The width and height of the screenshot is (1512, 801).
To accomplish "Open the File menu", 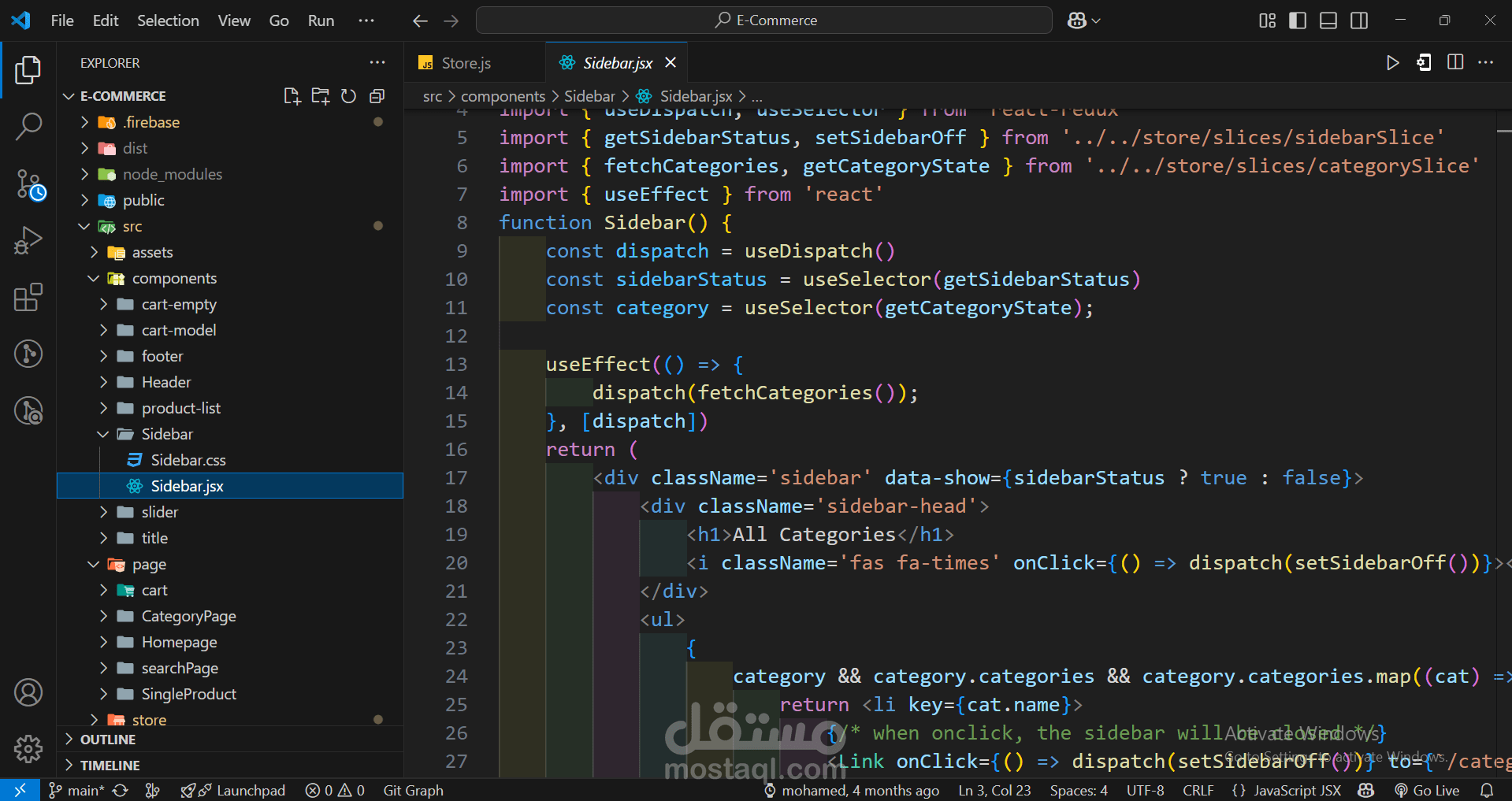I will (62, 20).
